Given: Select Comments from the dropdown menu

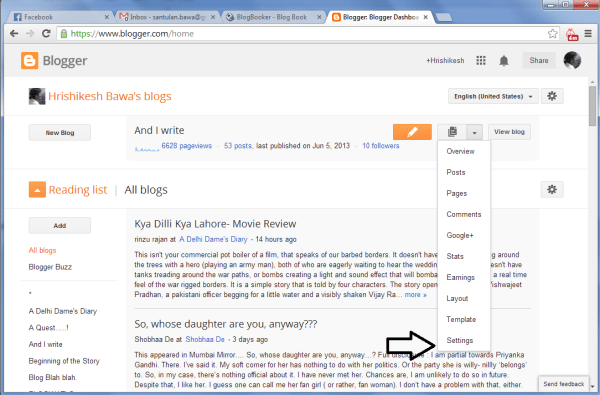Looking at the screenshot, I should coord(463,214).
